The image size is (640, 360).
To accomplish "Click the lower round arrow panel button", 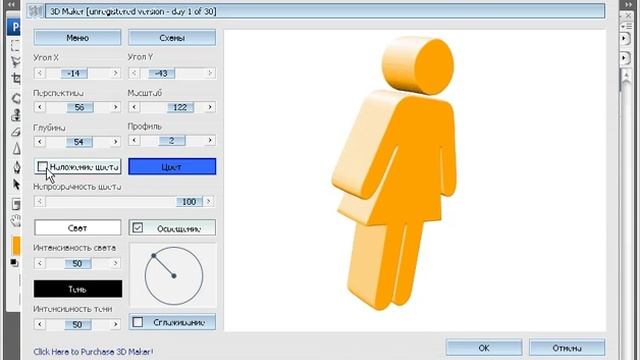I will click(x=624, y=58).
